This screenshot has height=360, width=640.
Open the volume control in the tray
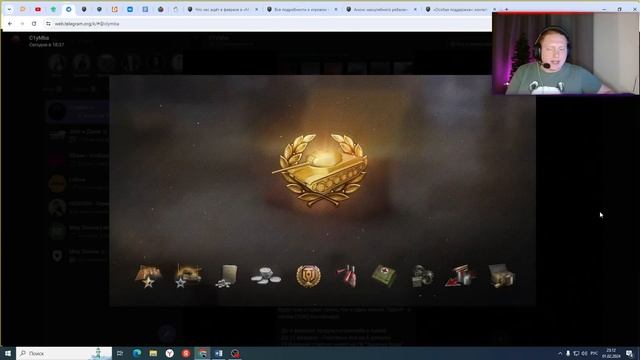coord(584,353)
